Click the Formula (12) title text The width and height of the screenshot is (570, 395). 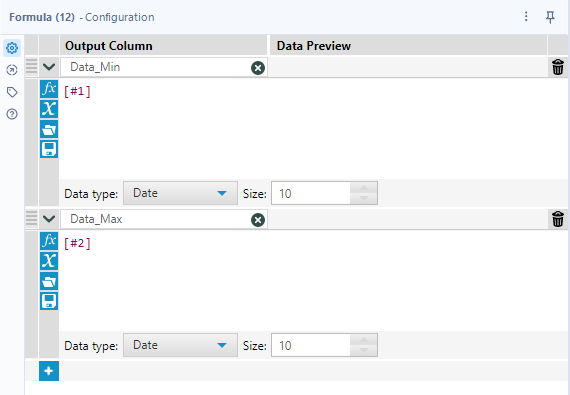click(x=42, y=17)
